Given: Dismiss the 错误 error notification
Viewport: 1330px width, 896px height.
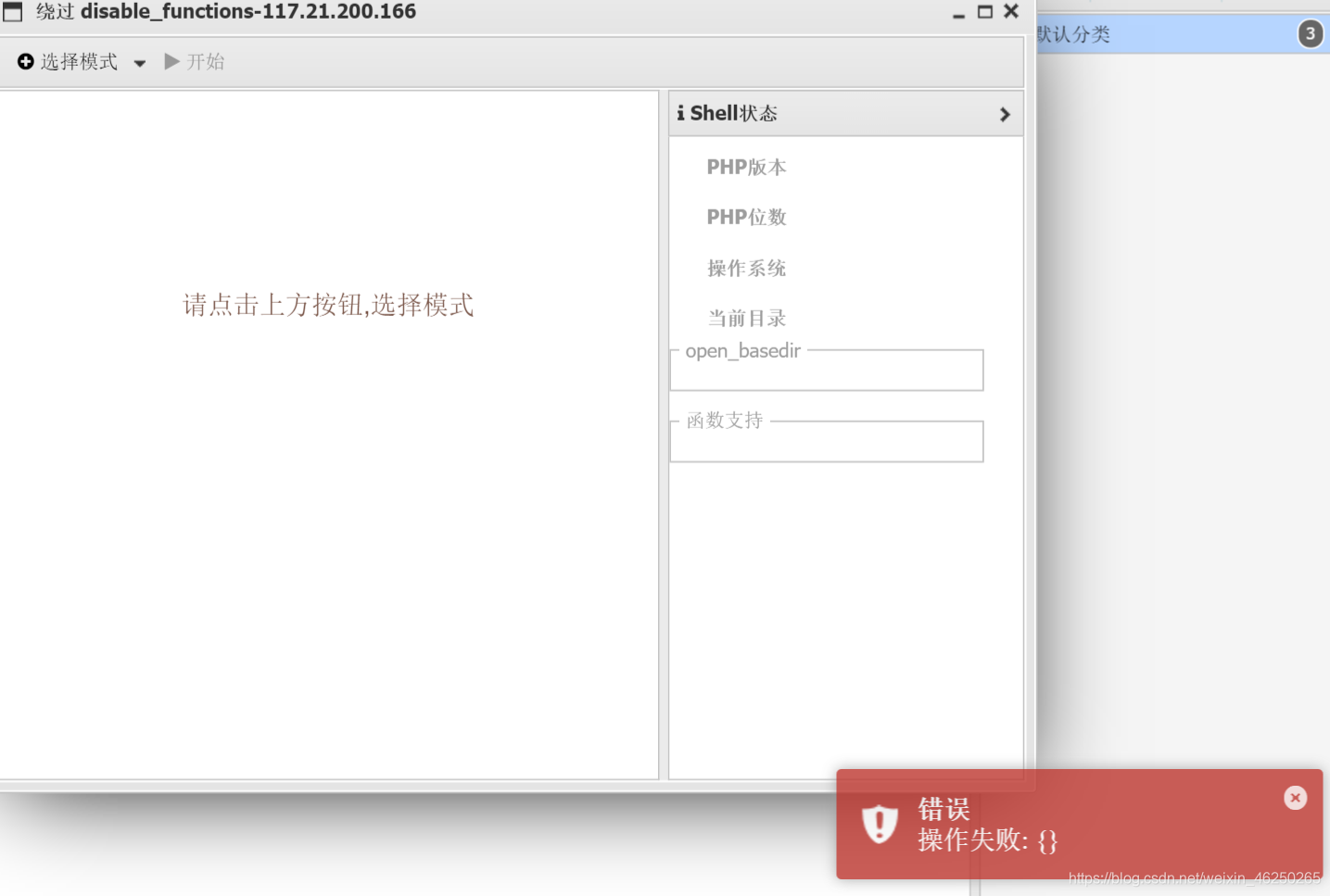Looking at the screenshot, I should click(x=1296, y=798).
